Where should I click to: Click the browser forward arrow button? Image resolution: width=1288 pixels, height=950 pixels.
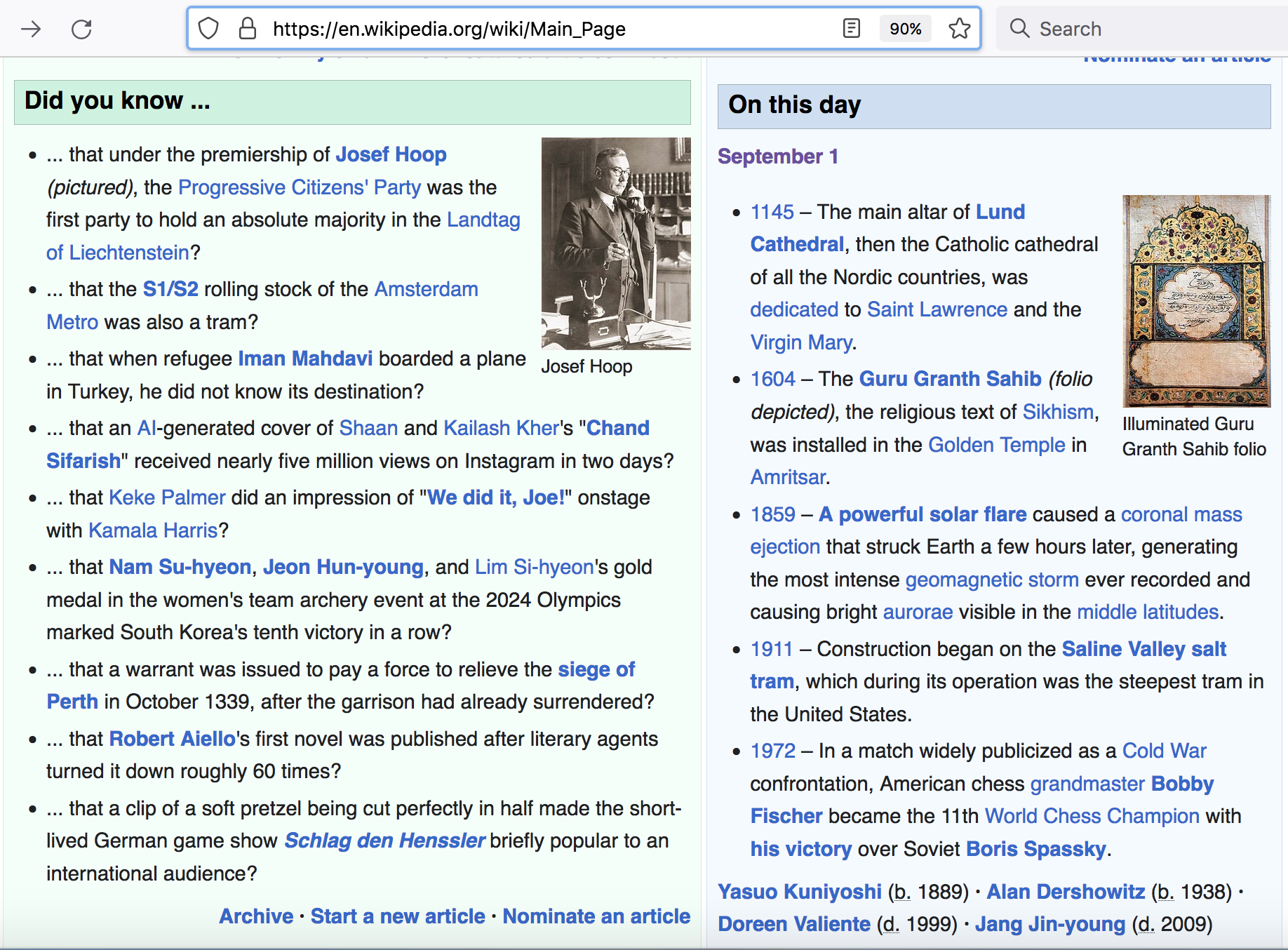point(31,29)
